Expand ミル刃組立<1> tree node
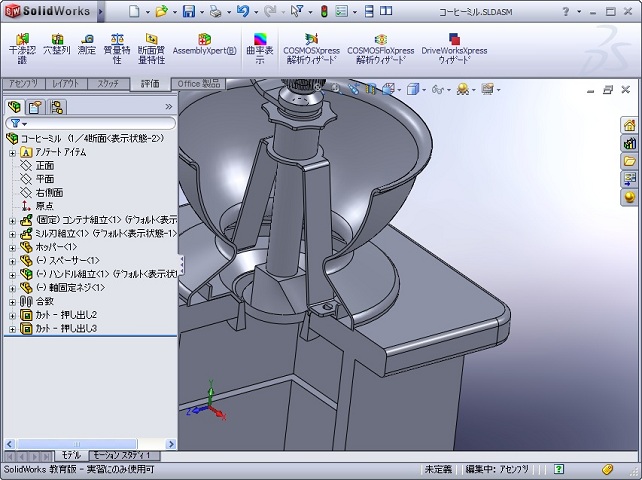642x480 pixels. pos(12,235)
